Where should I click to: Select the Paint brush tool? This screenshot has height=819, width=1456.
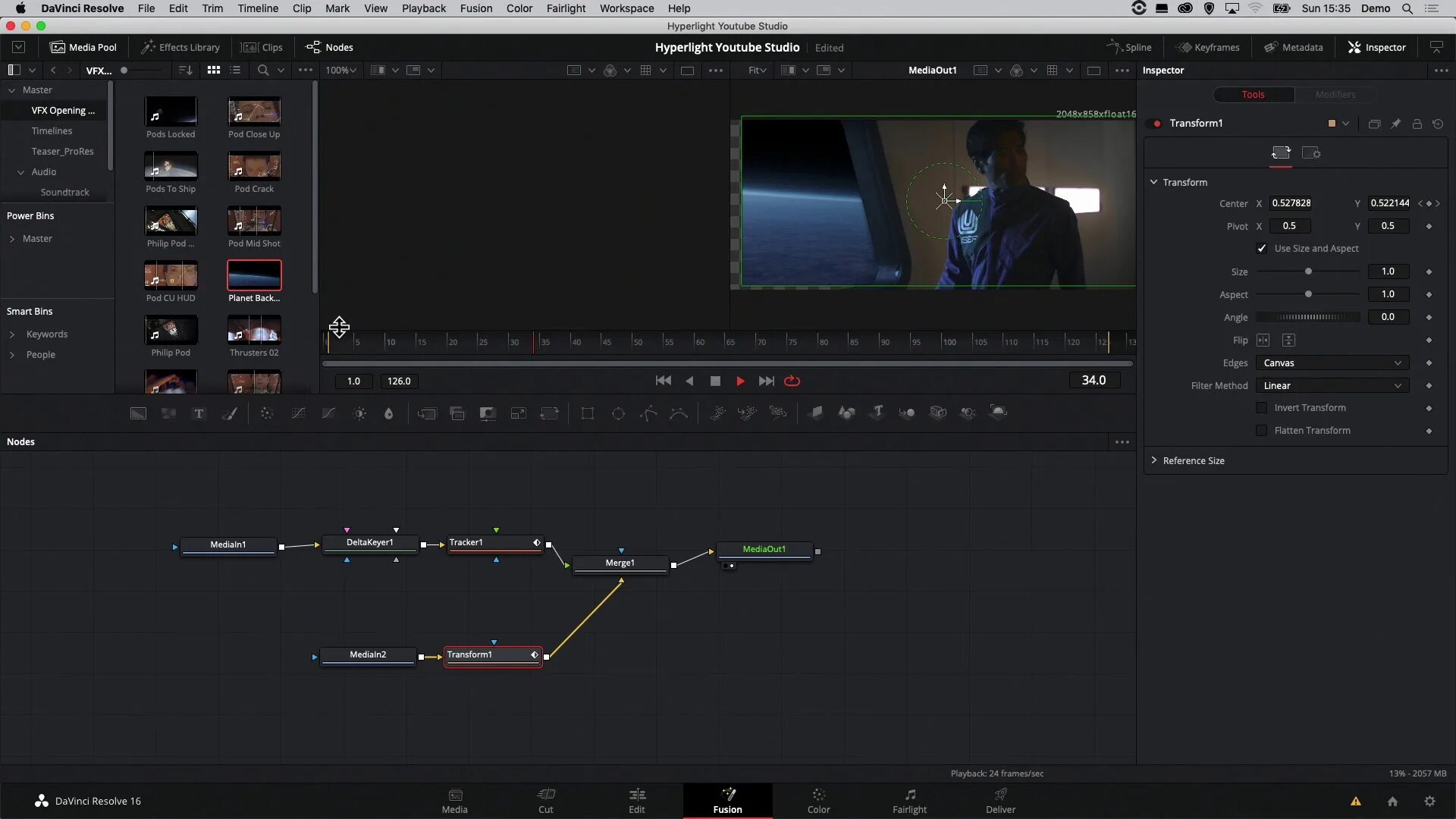229,413
